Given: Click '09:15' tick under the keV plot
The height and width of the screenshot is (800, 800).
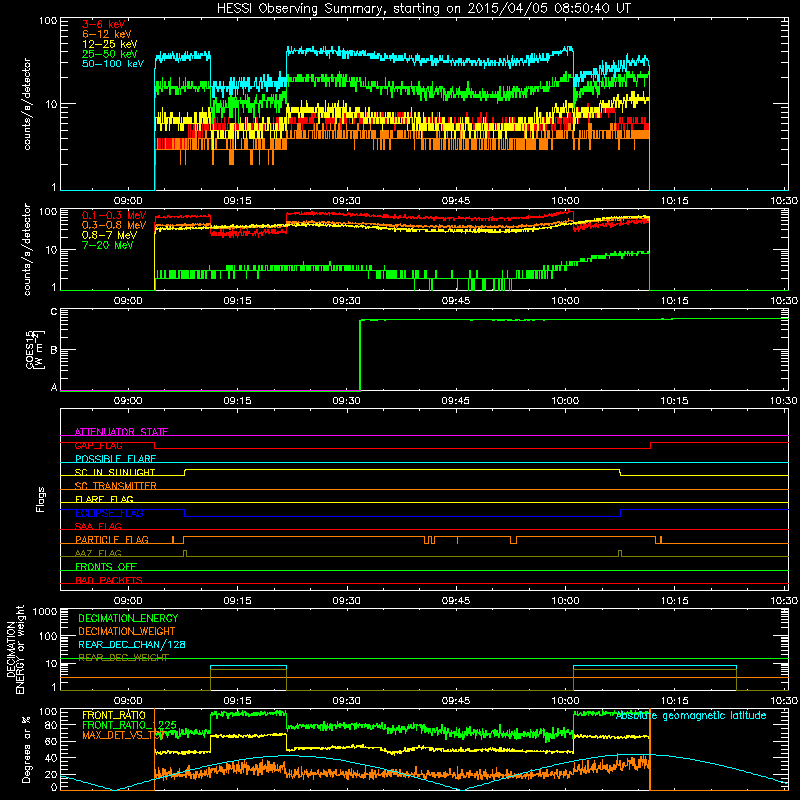Looking at the screenshot, I should (x=237, y=201).
